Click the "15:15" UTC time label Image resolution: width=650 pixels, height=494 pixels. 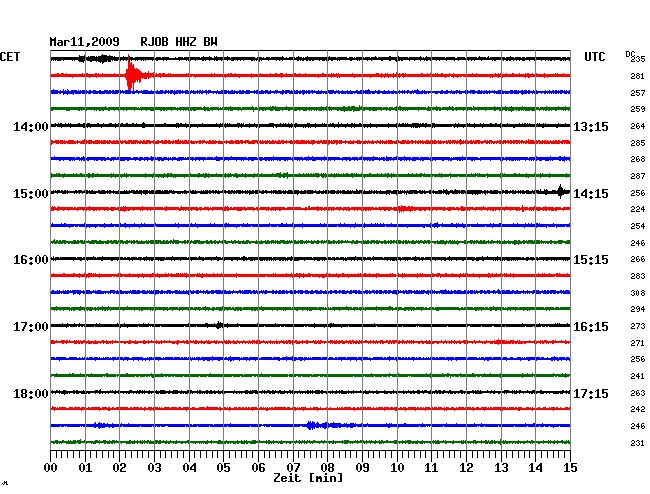click(591, 260)
